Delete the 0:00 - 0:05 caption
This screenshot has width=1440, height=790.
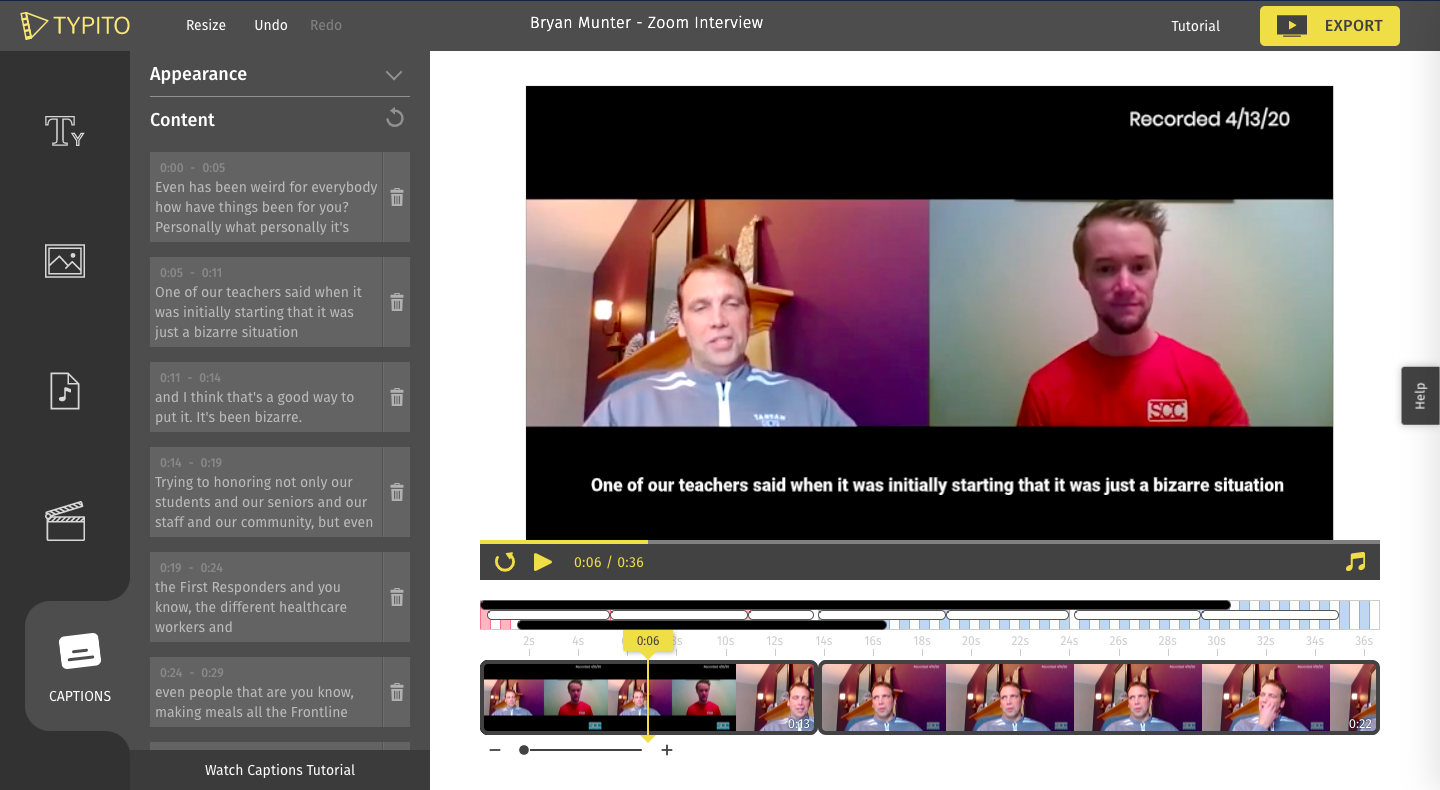click(x=397, y=197)
